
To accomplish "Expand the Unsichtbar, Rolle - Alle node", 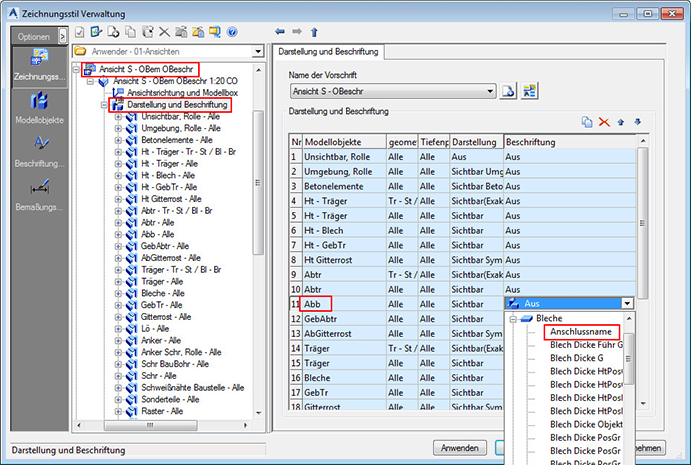I will coord(118,117).
